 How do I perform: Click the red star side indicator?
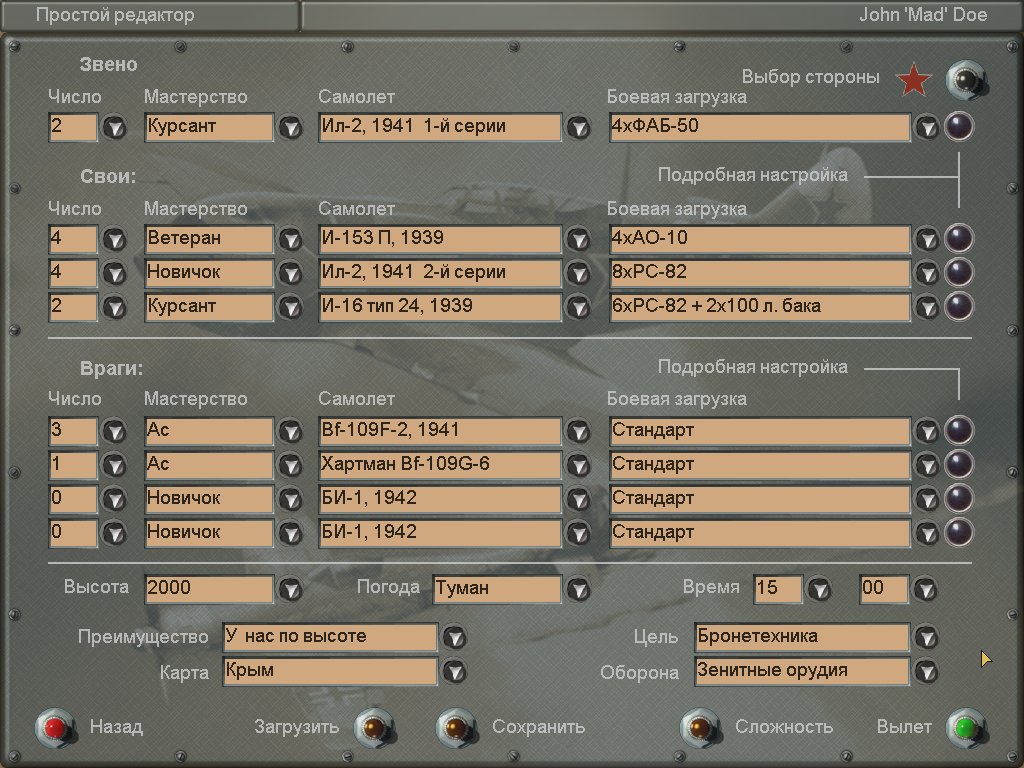pos(913,79)
